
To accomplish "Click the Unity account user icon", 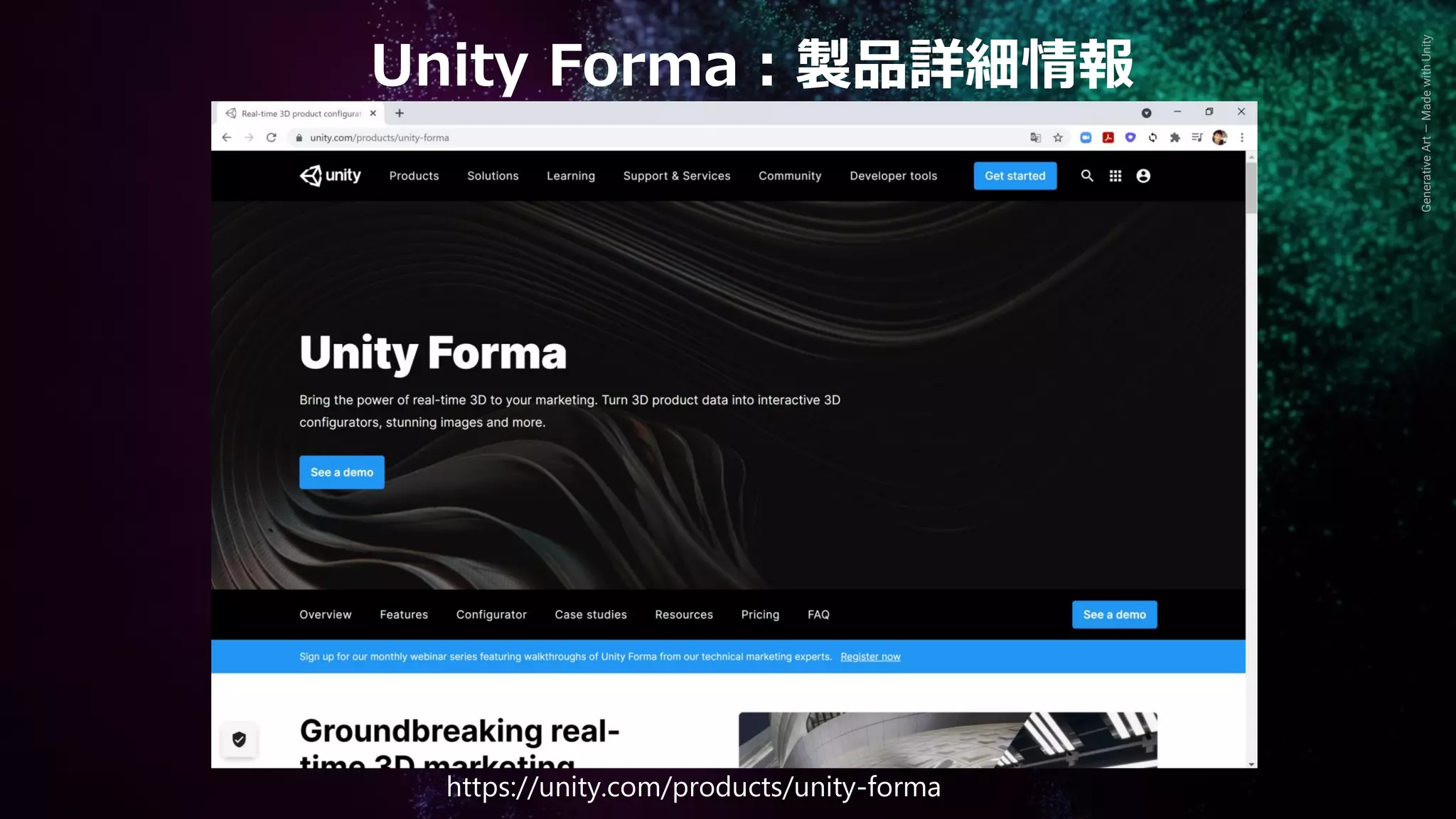I will pos(1143,176).
